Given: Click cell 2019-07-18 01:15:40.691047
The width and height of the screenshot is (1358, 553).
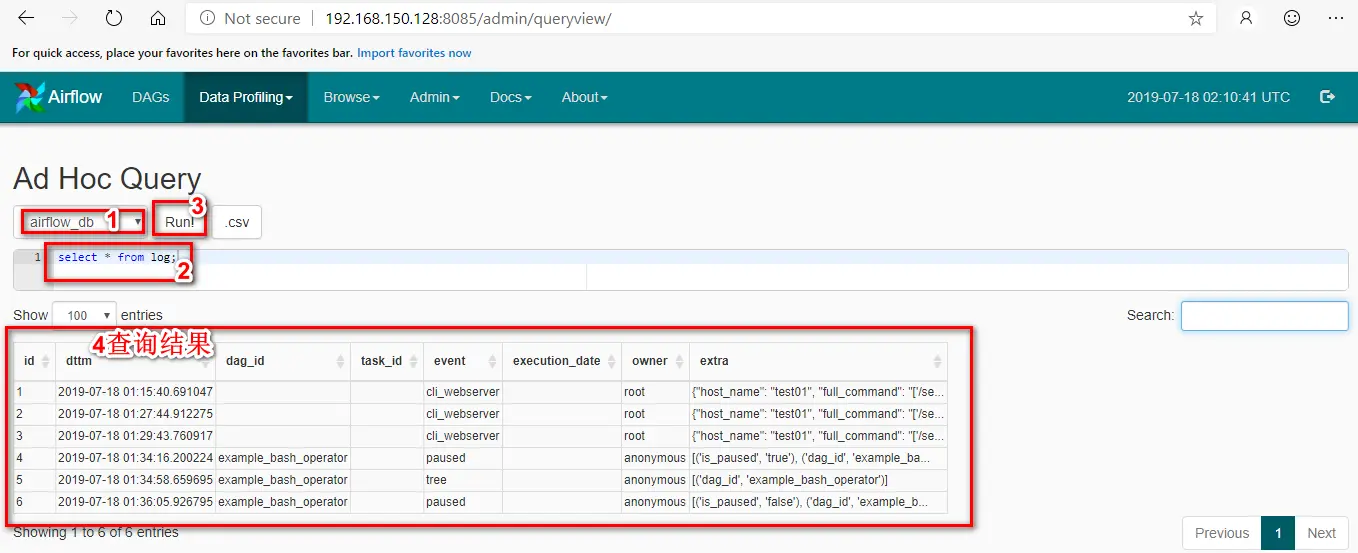Looking at the screenshot, I should 135,392.
